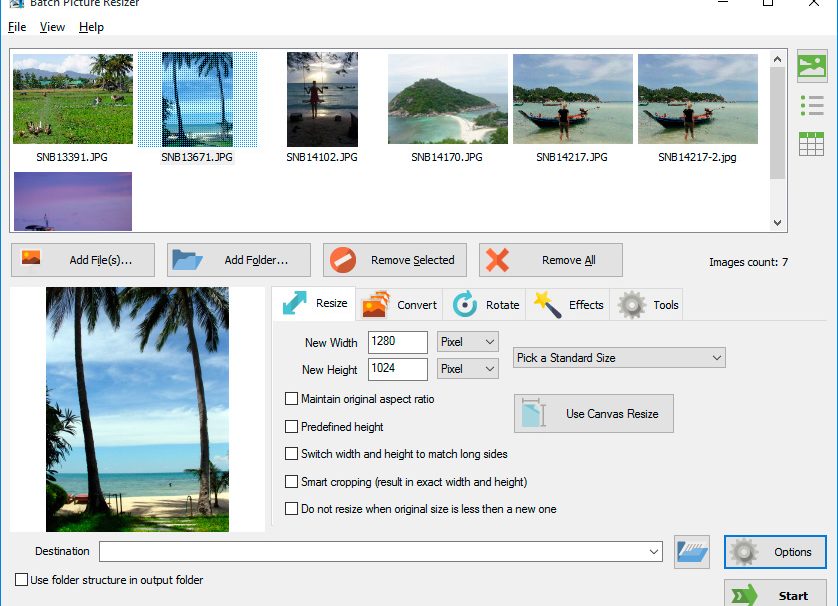This screenshot has width=838, height=606.
Task: Select the purple sky thumbnail in second row
Action: [73, 201]
